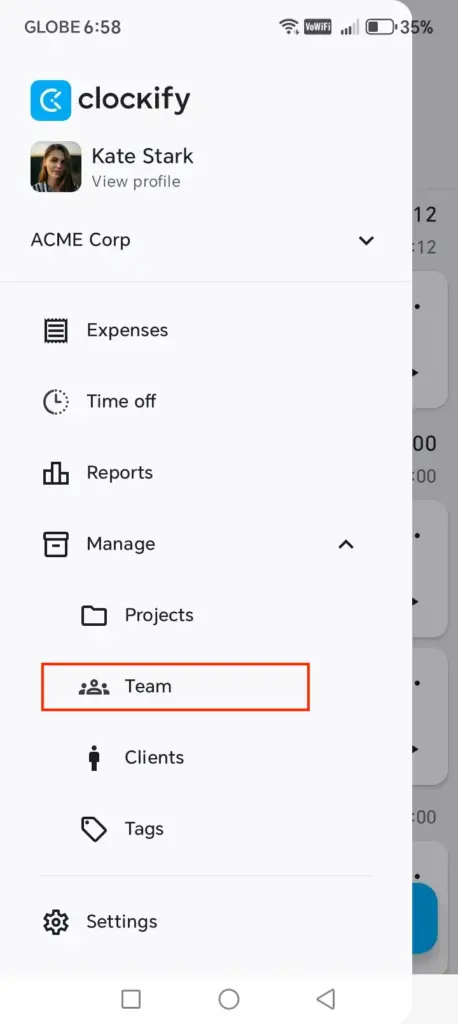Expand the ACME Corp workspace dropdown
The height and width of the screenshot is (1024, 458).
click(367, 240)
